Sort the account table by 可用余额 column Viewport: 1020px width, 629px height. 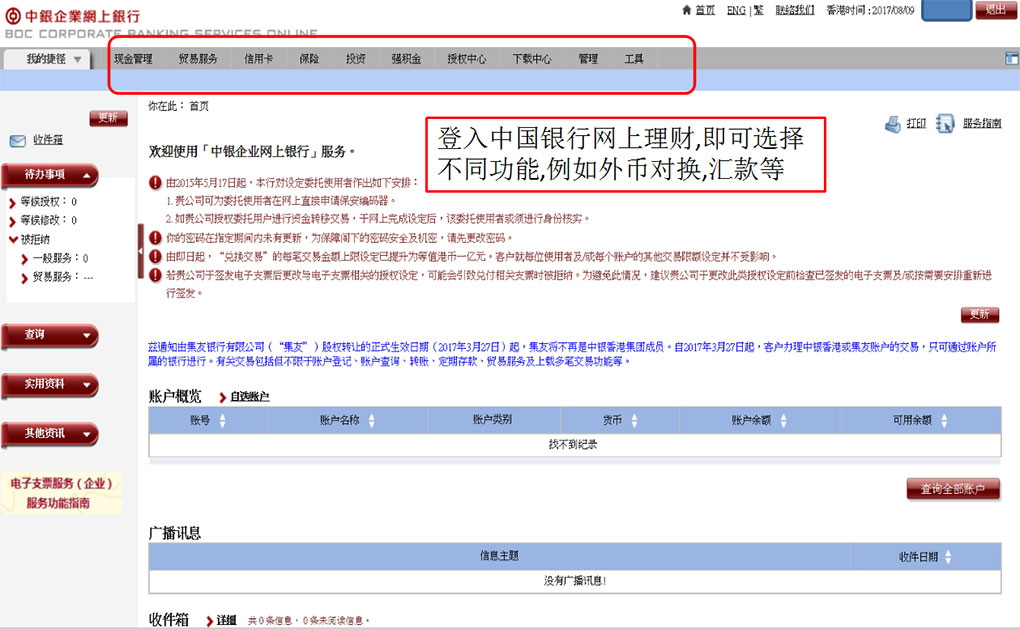pos(942,421)
